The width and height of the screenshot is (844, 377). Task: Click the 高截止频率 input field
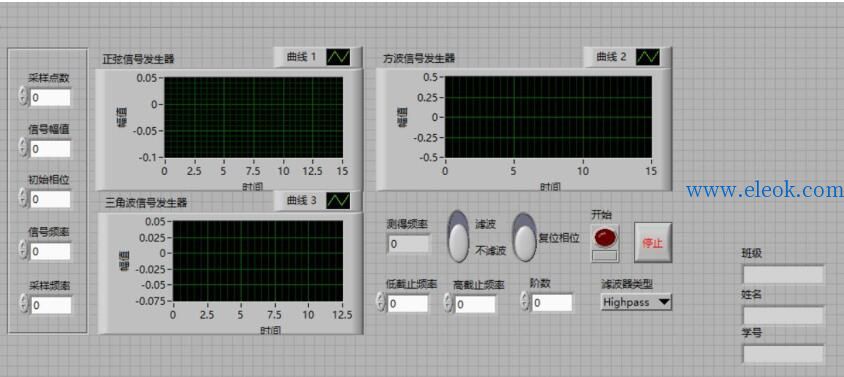(475, 304)
